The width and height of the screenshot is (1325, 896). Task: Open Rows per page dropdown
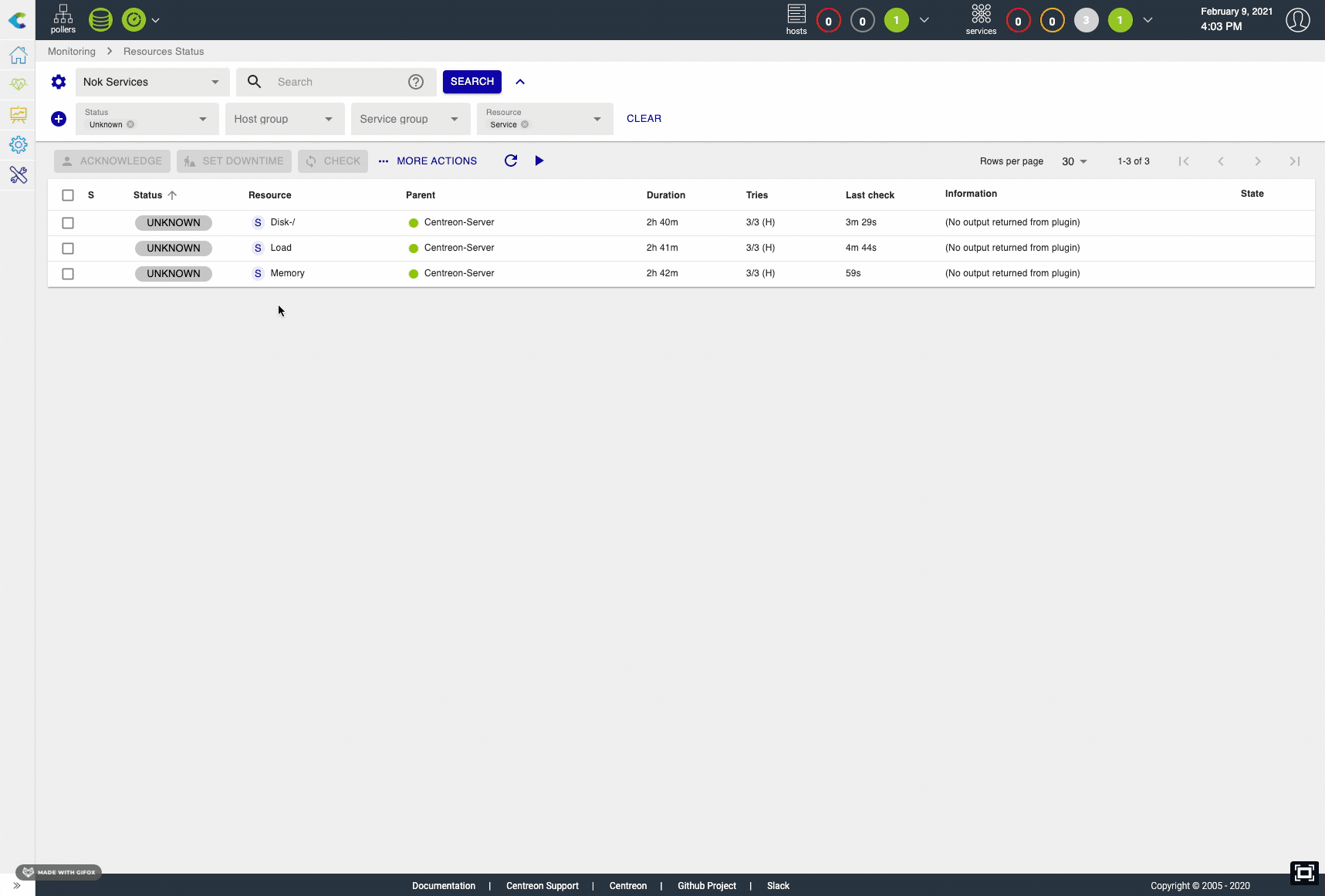pos(1073,161)
